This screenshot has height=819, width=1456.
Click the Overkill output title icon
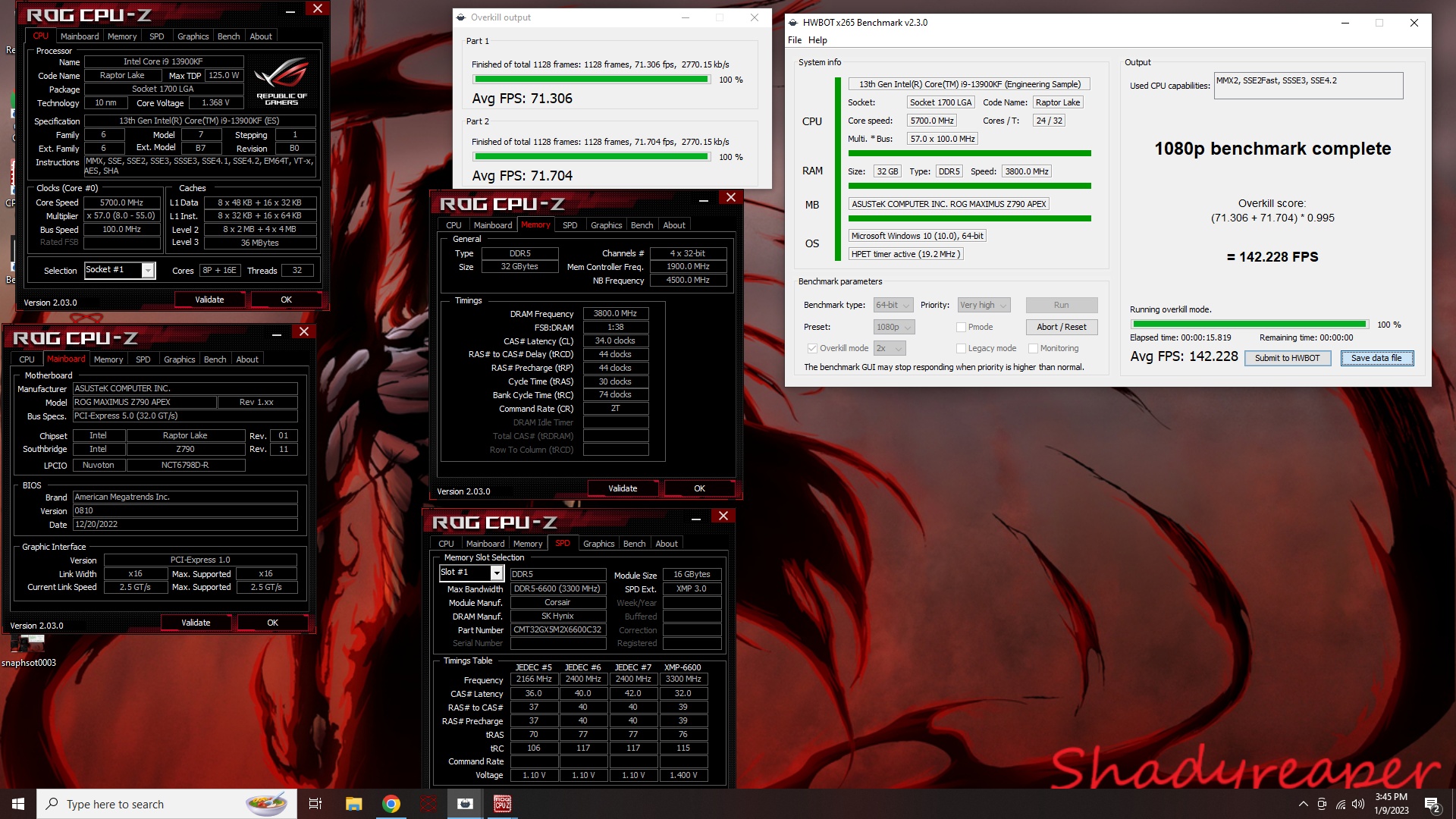(x=461, y=17)
